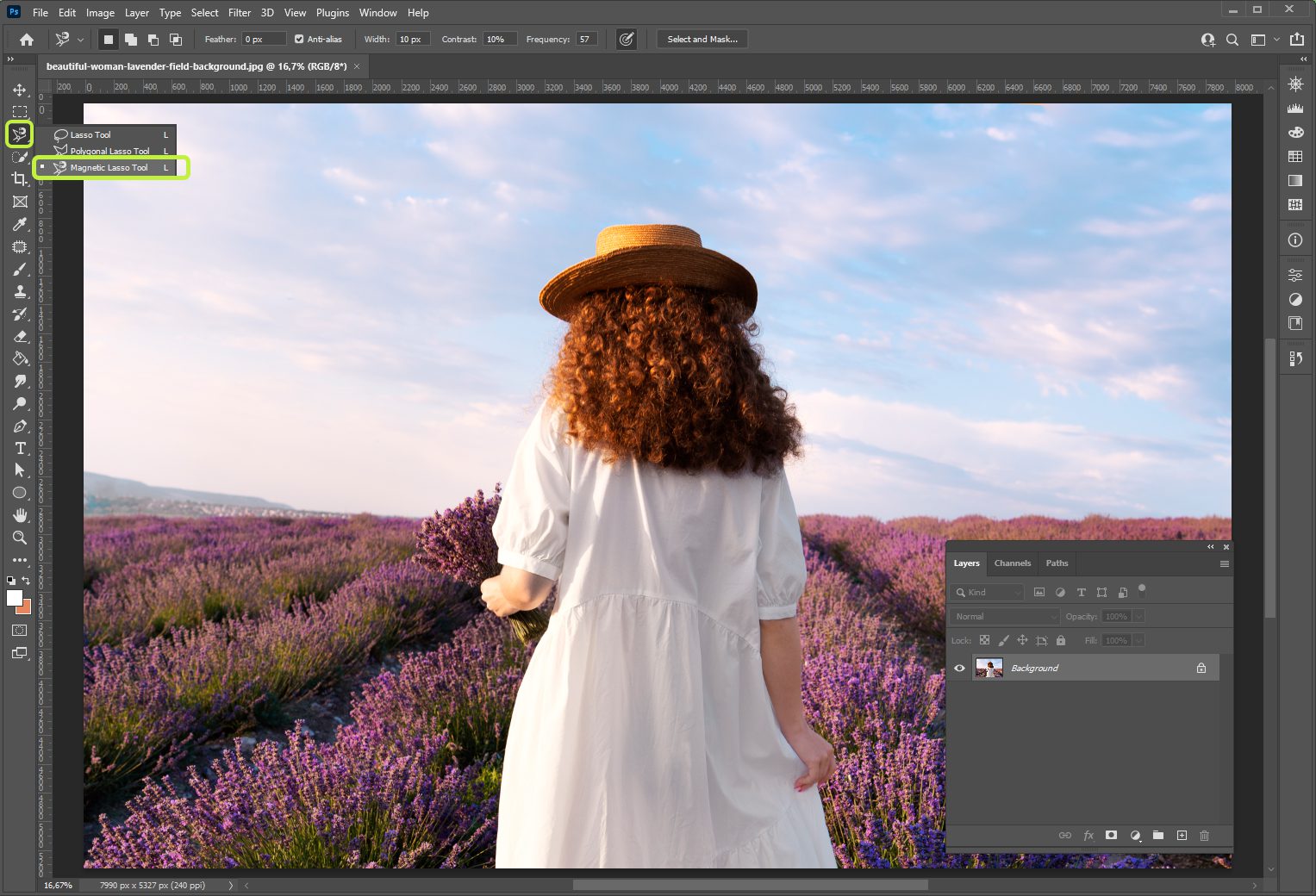Screen dimensions: 1316x896
Task: Select the Zoom tool in toolbar
Action: tap(20, 538)
